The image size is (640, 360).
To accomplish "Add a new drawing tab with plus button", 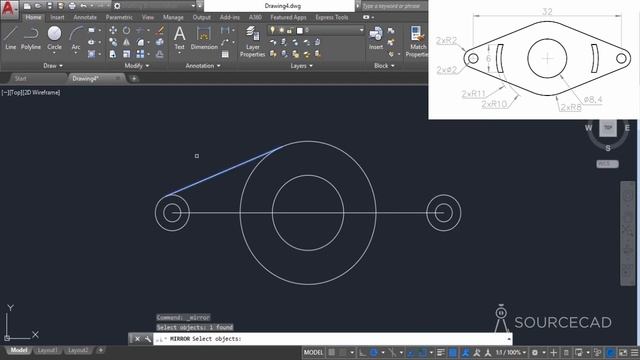I will tap(133, 78).
